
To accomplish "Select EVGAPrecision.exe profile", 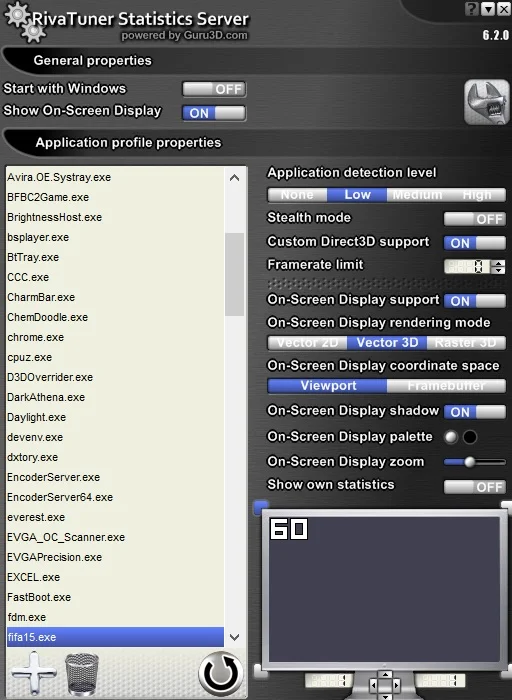I will pyautogui.click(x=115, y=558).
